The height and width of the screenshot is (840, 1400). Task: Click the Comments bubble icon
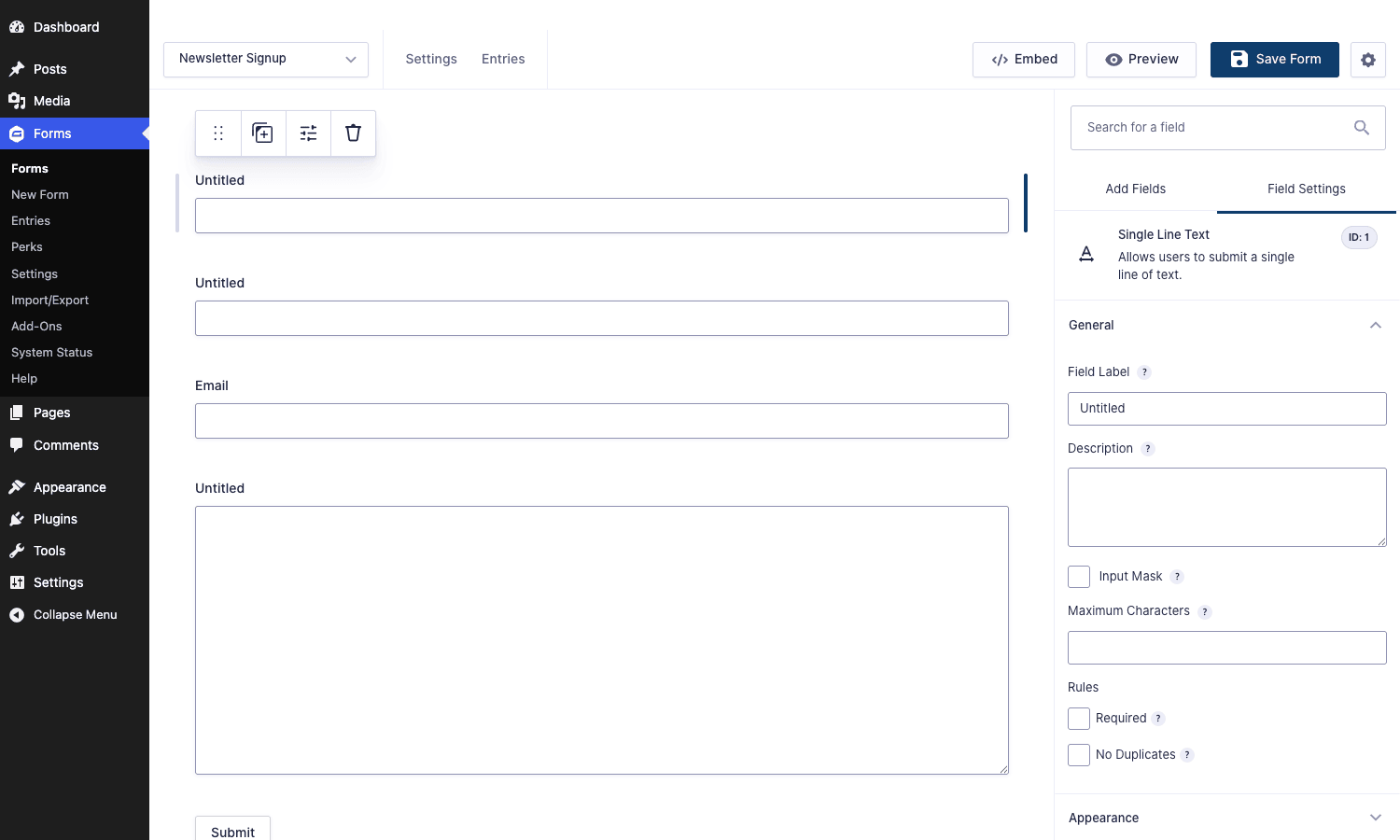(17, 445)
